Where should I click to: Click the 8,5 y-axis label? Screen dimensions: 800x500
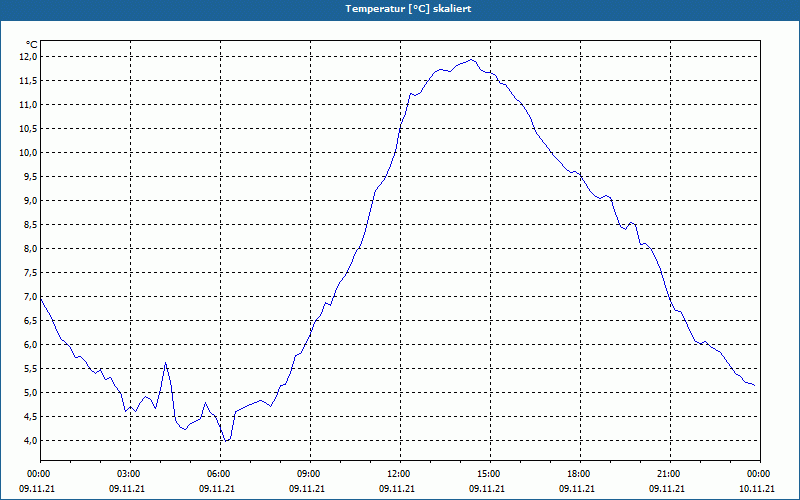[31, 224]
